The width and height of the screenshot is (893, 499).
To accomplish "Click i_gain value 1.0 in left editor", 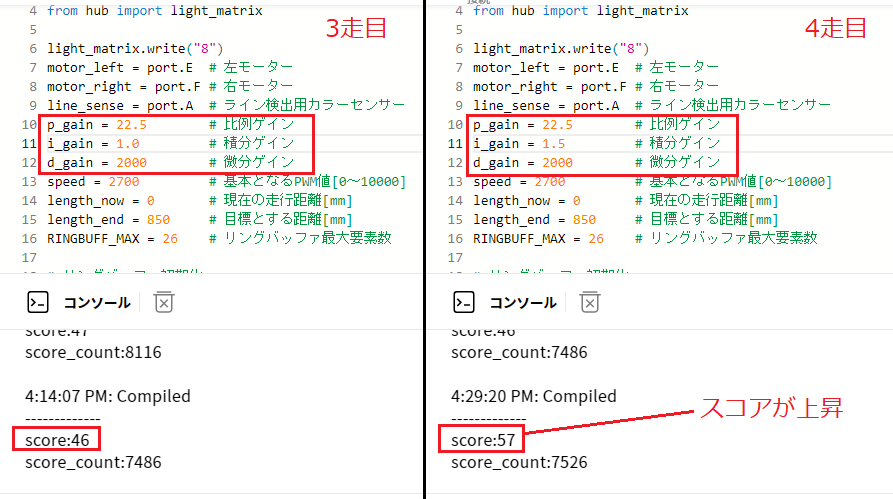I will click(x=128, y=144).
